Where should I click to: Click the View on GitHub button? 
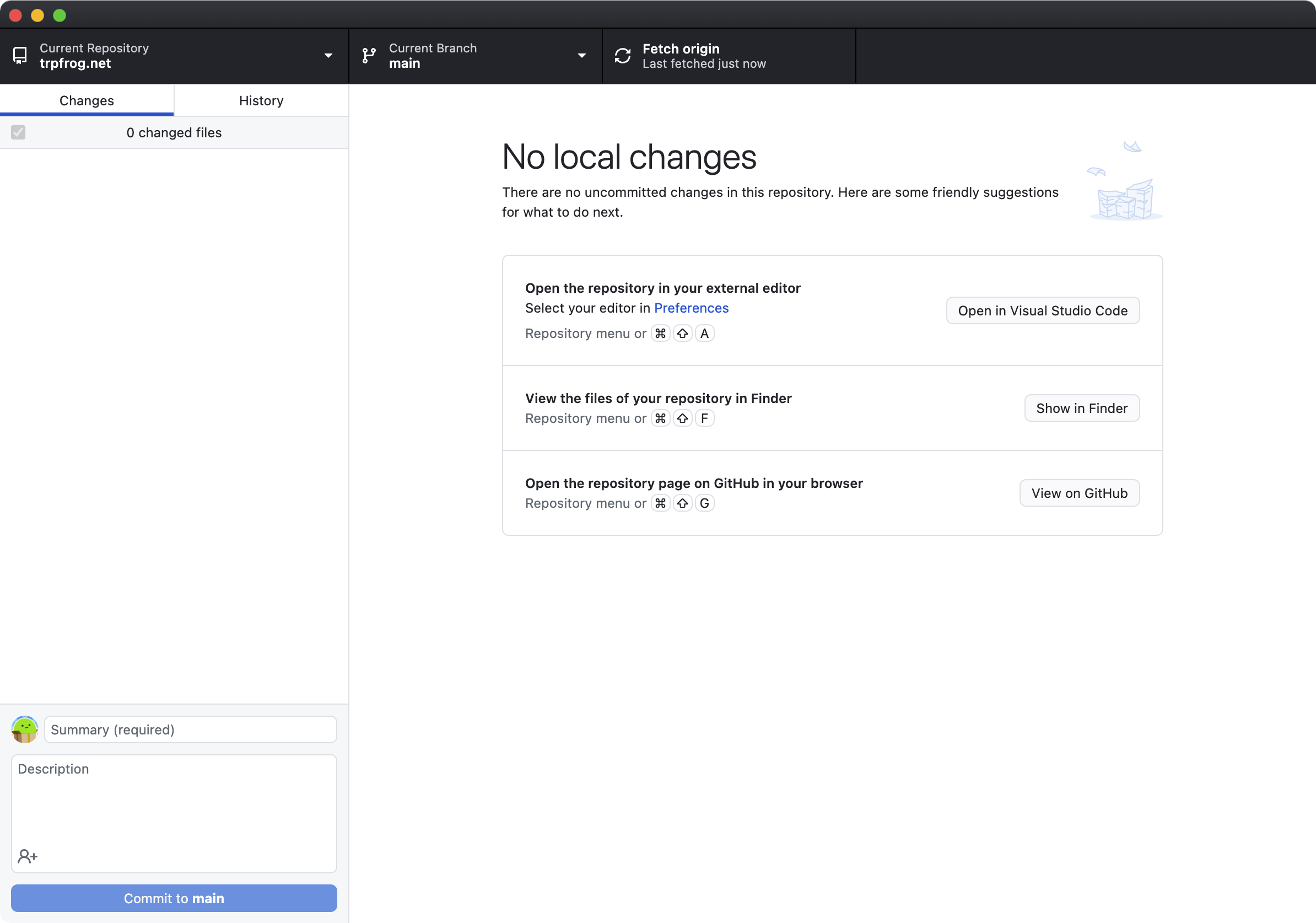pos(1079,493)
